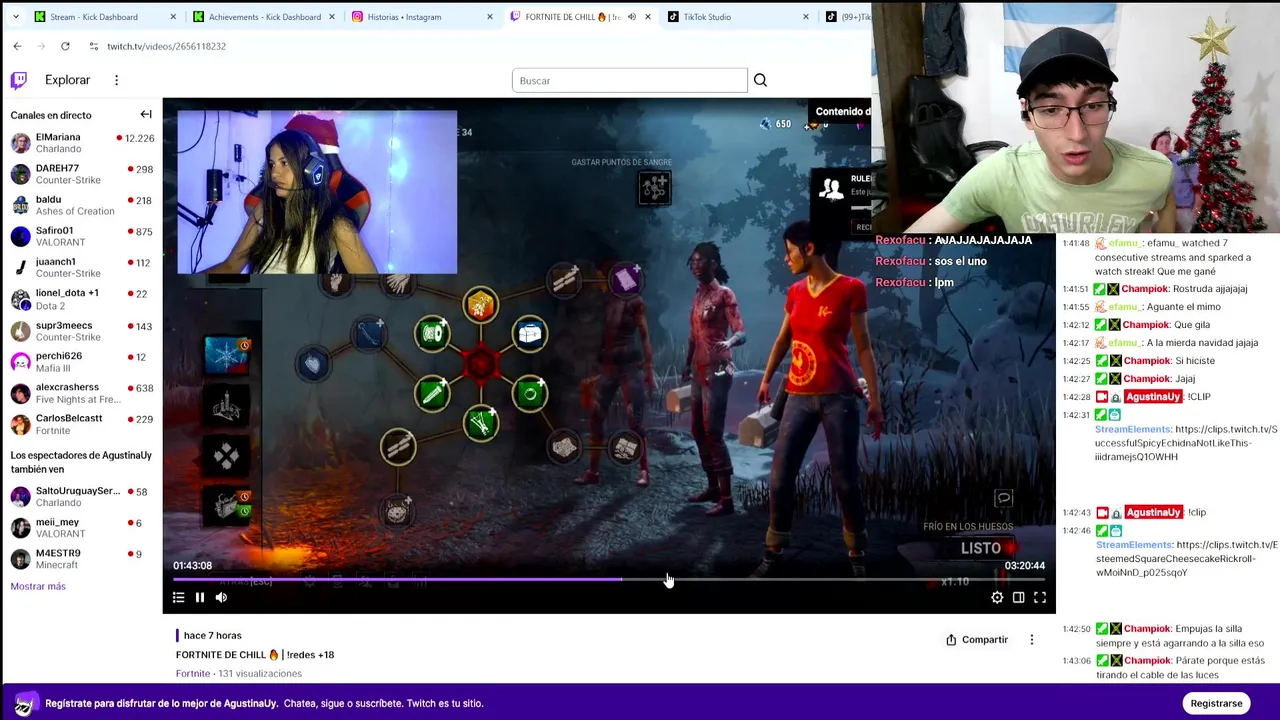The width and height of the screenshot is (1280, 720).
Task: Mute the video player volume
Action: point(222,597)
